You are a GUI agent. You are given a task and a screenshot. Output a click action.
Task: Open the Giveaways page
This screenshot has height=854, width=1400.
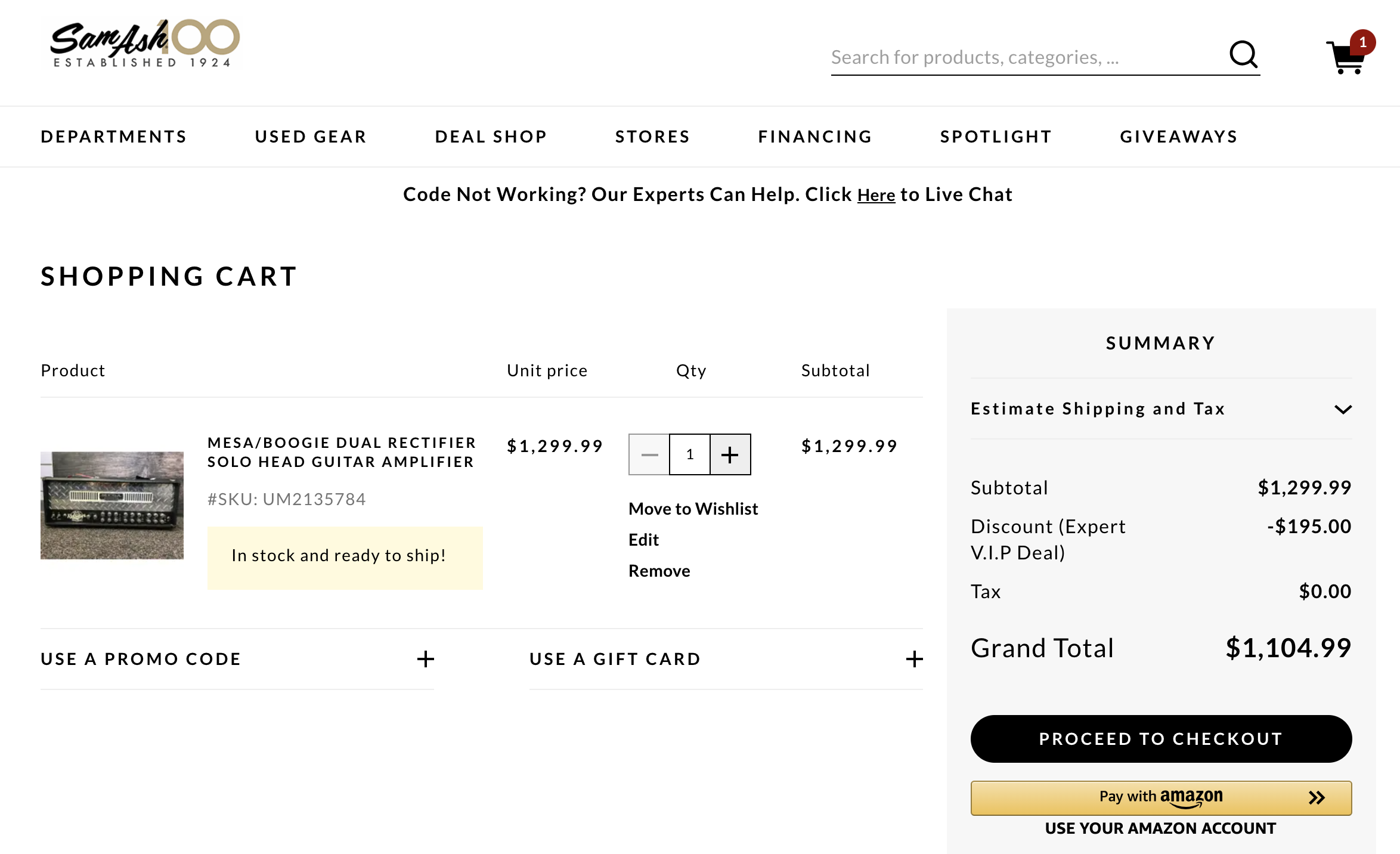tap(1179, 137)
